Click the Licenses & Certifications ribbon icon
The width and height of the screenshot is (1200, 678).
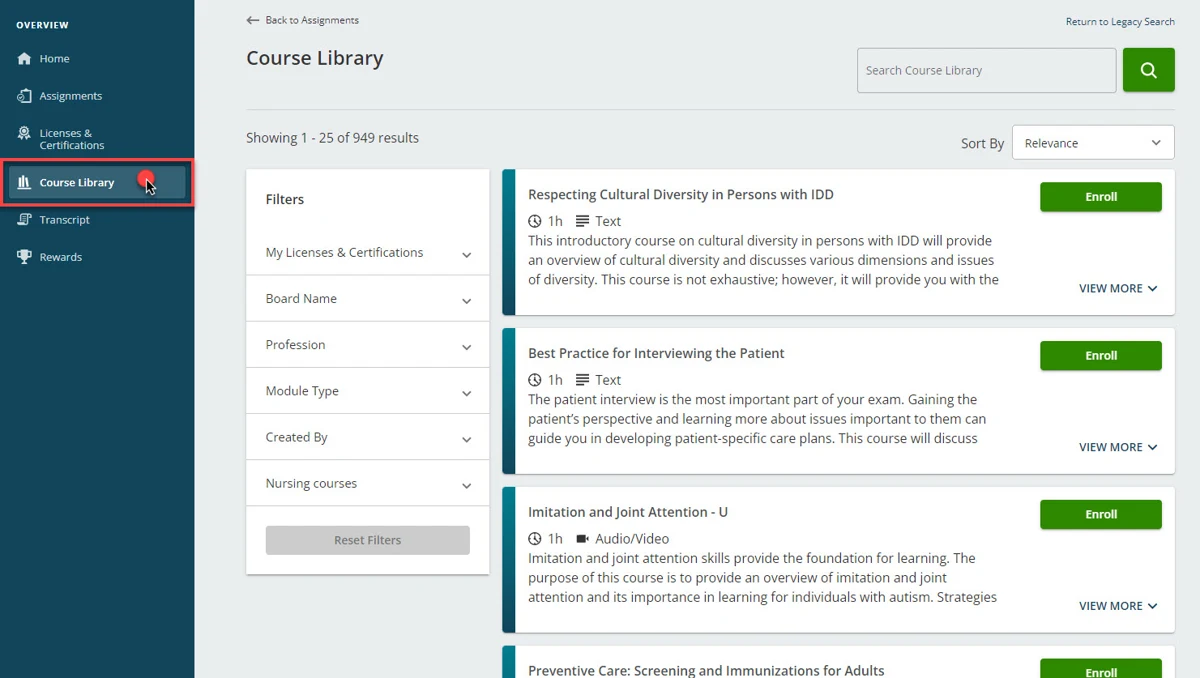25,133
